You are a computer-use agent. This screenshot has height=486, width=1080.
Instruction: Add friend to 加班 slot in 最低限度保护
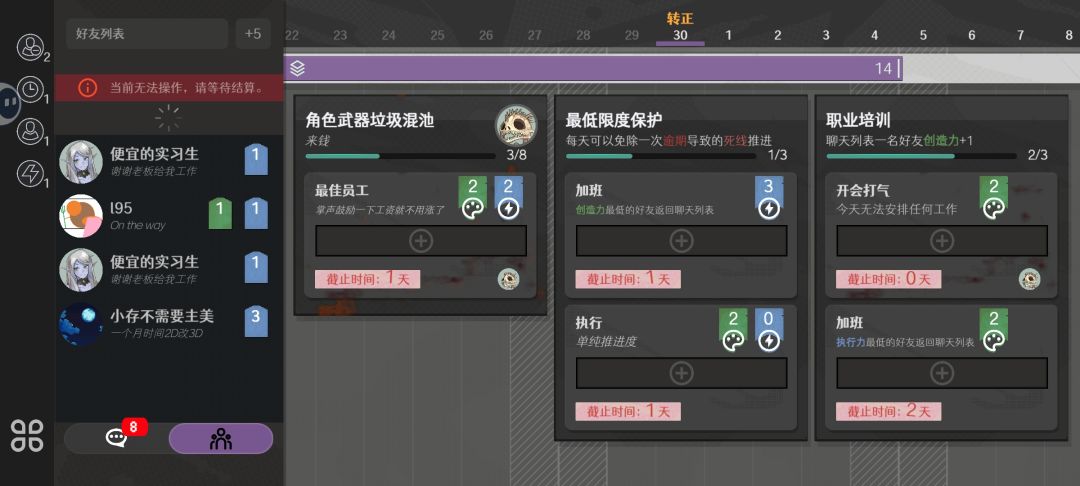coord(681,241)
